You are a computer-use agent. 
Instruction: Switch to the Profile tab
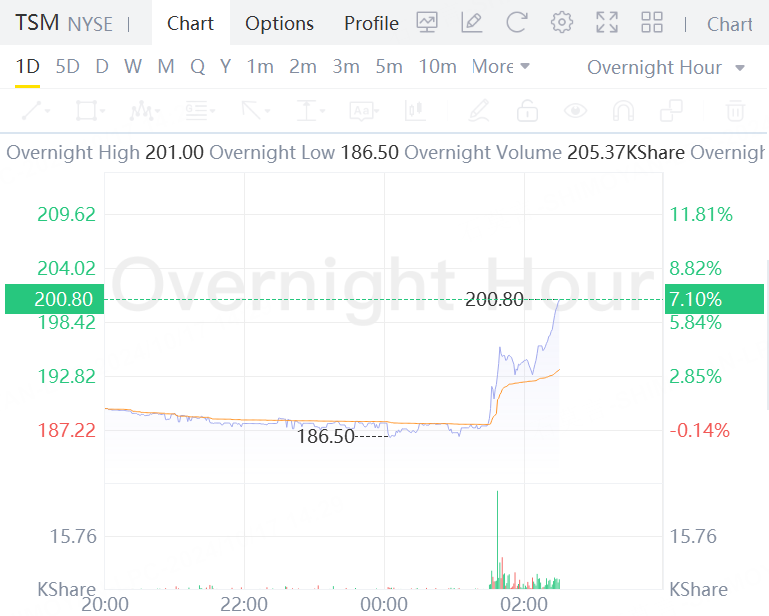pos(371,23)
